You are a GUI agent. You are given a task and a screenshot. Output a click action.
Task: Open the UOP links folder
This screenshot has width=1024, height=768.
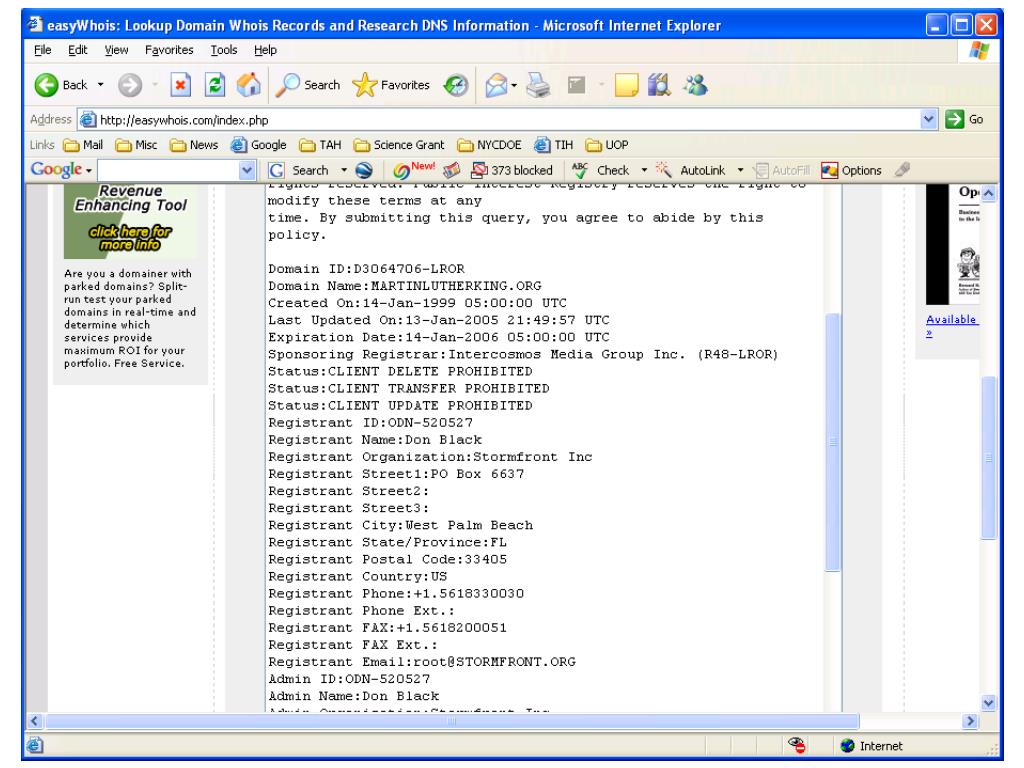click(x=607, y=145)
